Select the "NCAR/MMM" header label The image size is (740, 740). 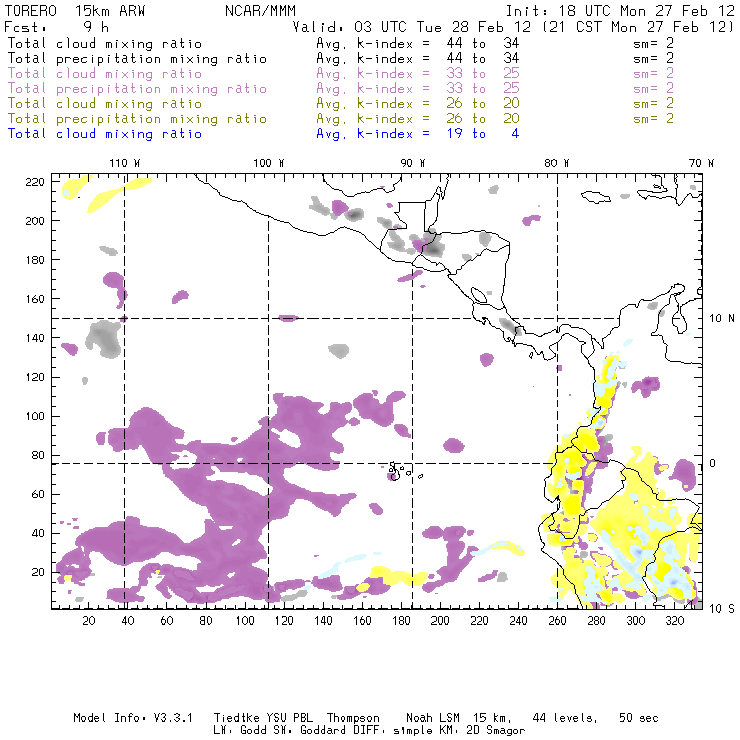(x=260, y=11)
